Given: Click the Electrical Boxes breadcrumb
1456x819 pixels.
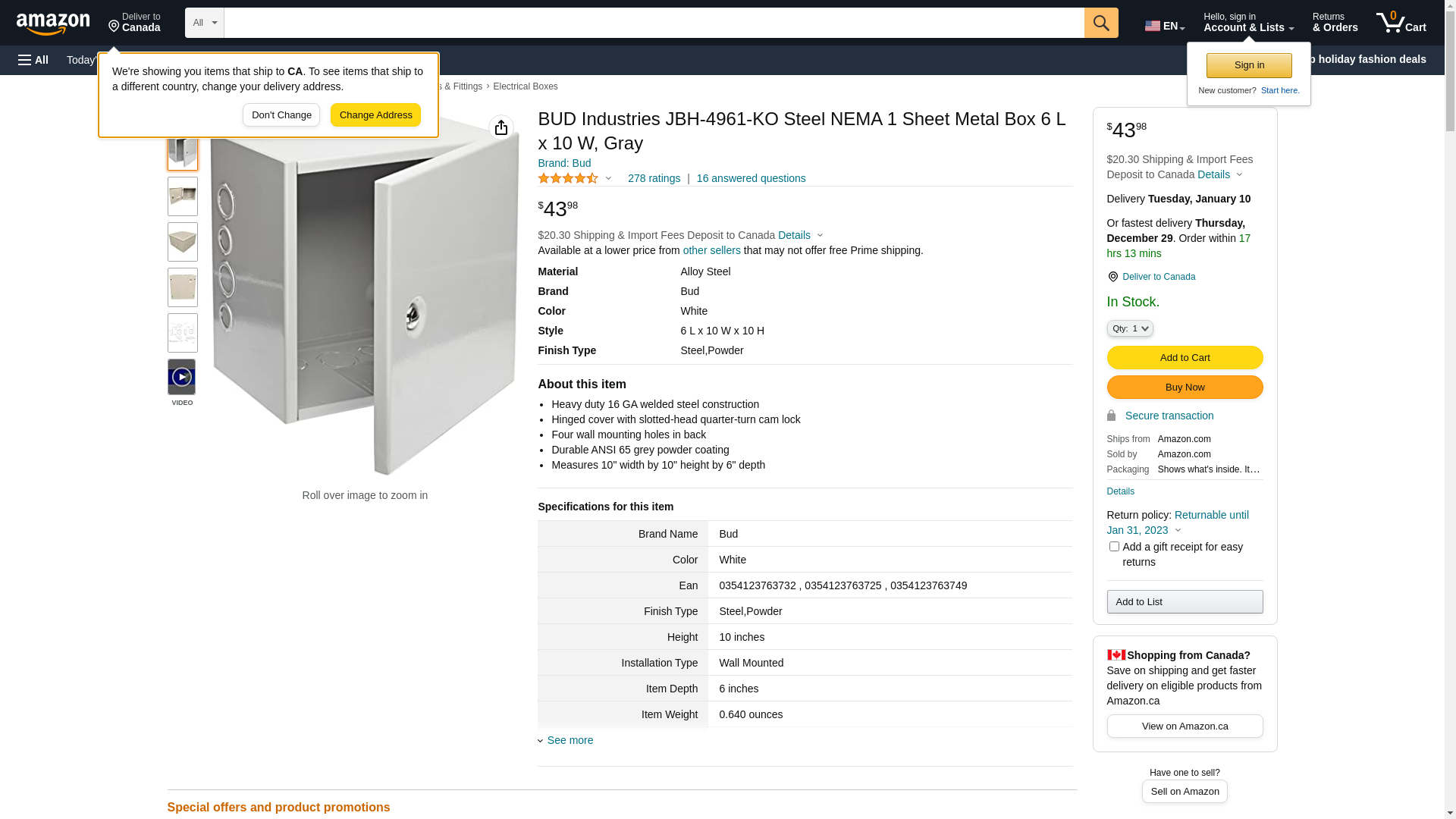Looking at the screenshot, I should tap(525, 86).
